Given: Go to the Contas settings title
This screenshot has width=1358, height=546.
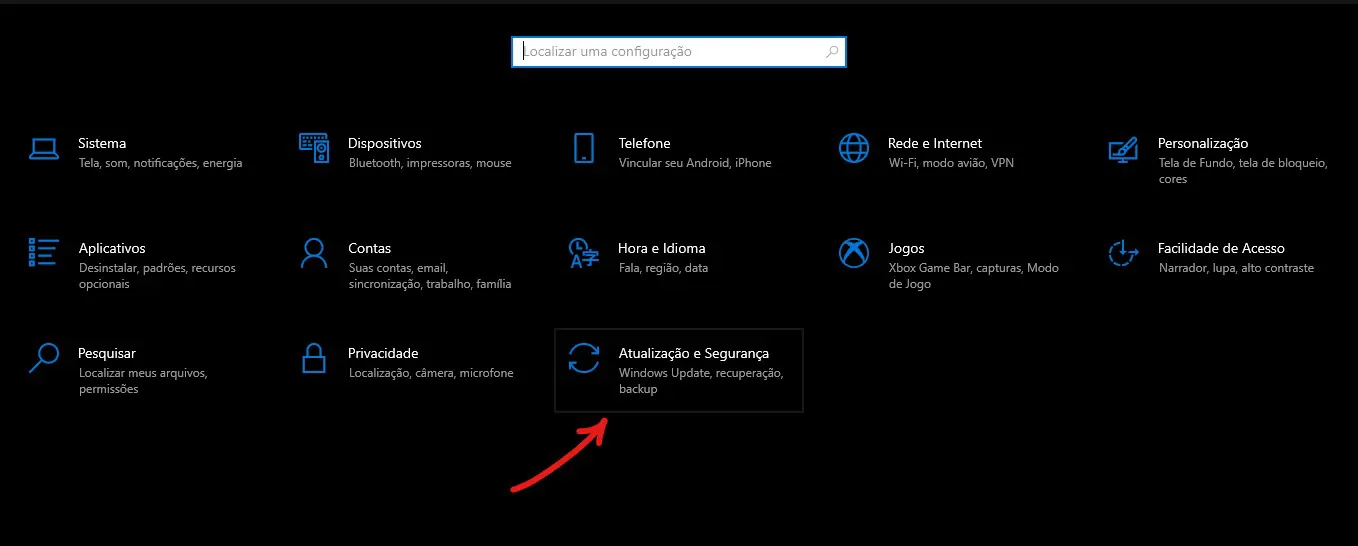Looking at the screenshot, I should 370,248.
